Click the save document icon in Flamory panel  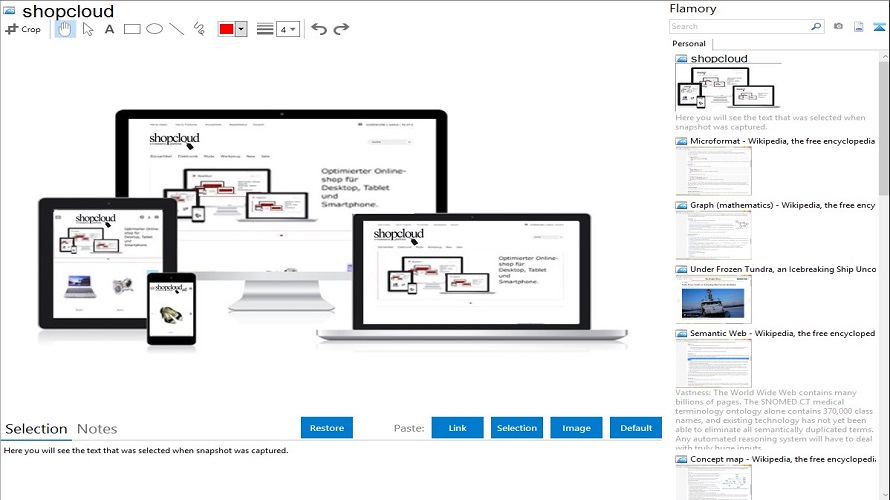coord(859,26)
